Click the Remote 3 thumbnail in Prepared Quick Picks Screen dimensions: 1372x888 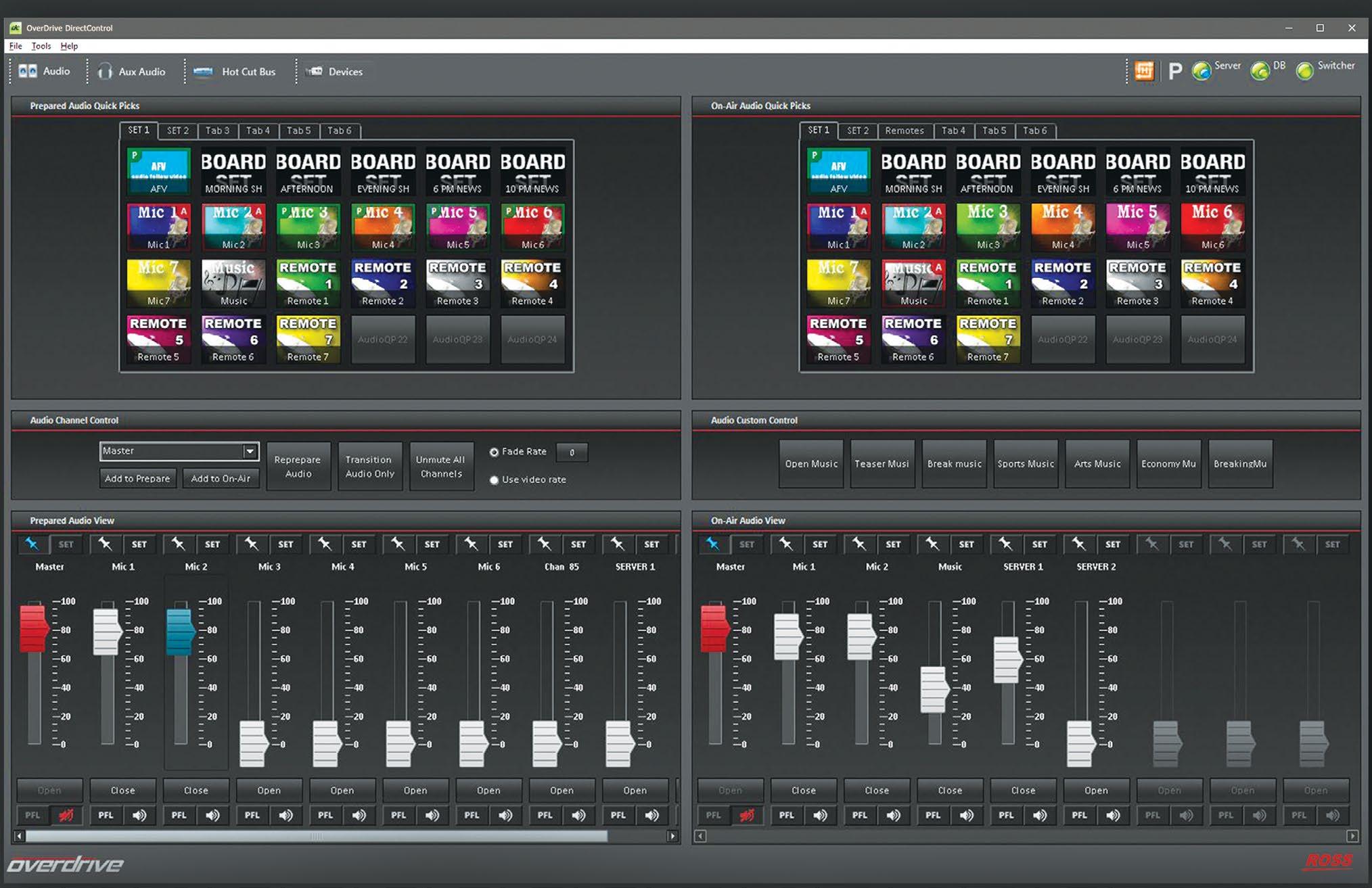click(x=457, y=283)
